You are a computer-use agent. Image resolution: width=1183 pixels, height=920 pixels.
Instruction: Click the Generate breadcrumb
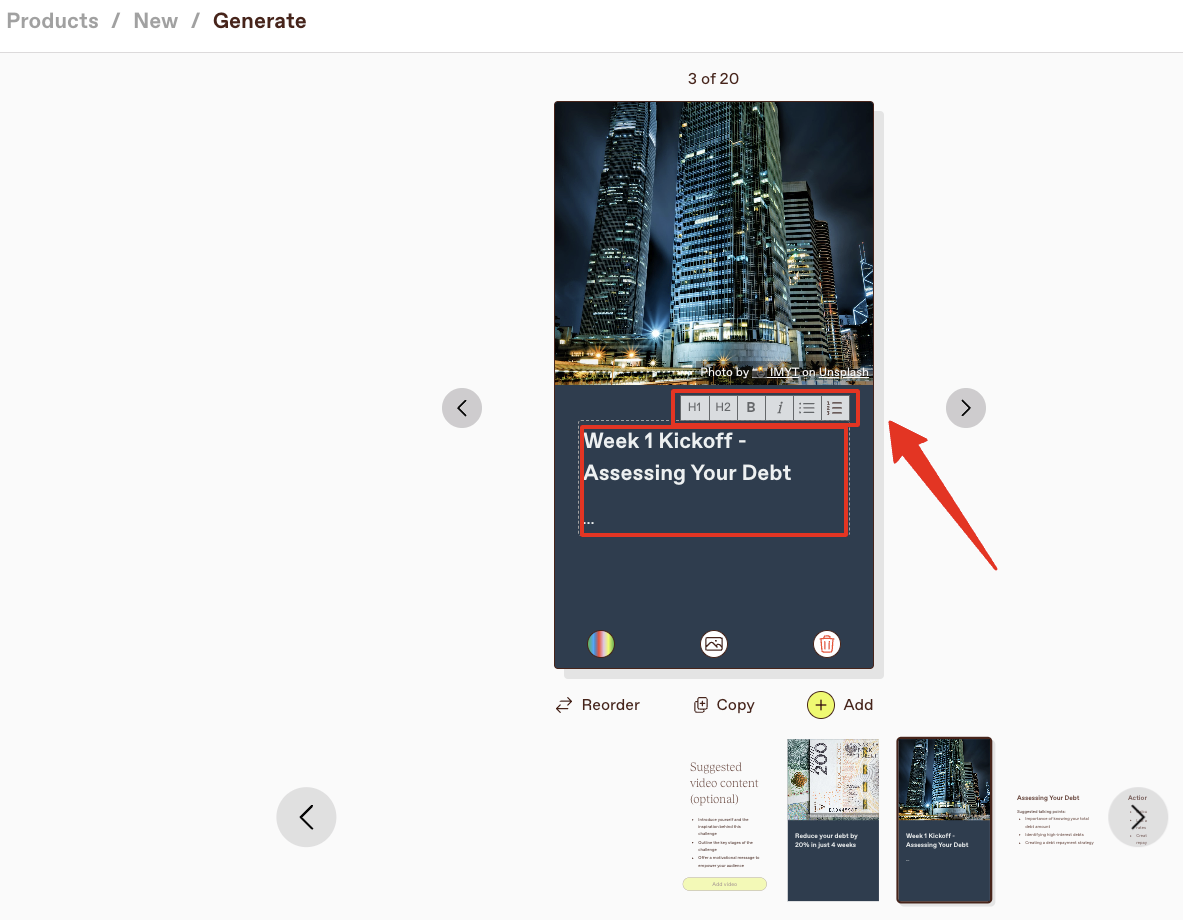click(260, 21)
